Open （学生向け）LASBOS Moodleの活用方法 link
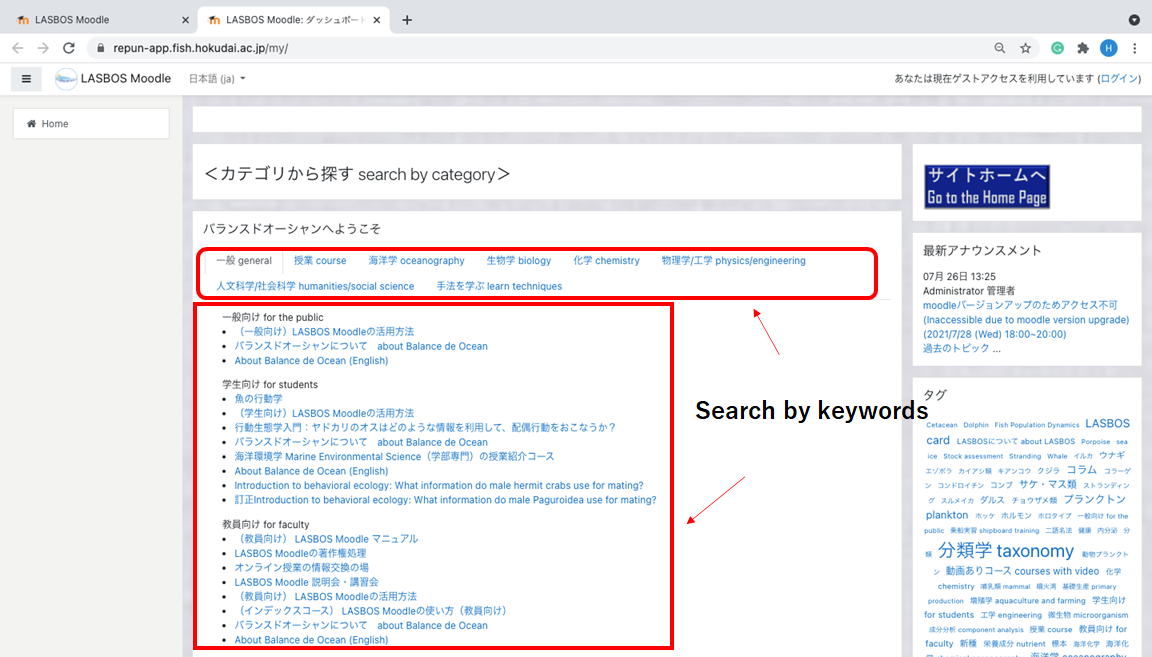Image resolution: width=1152 pixels, height=657 pixels. point(324,414)
